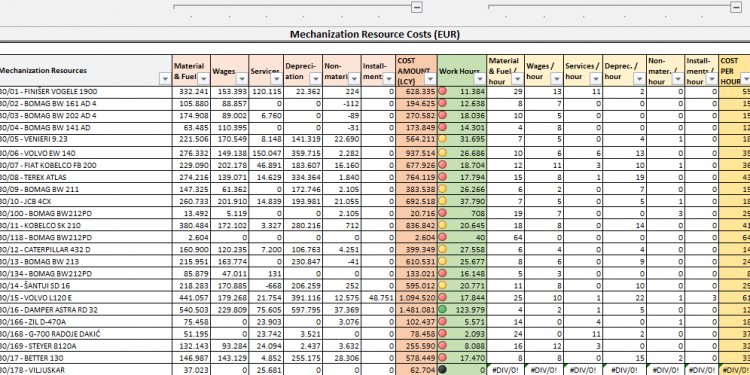The width and height of the screenshot is (750, 375).
Task: Click yellow indicator in VOLVO EW 140 row
Action: (443, 153)
